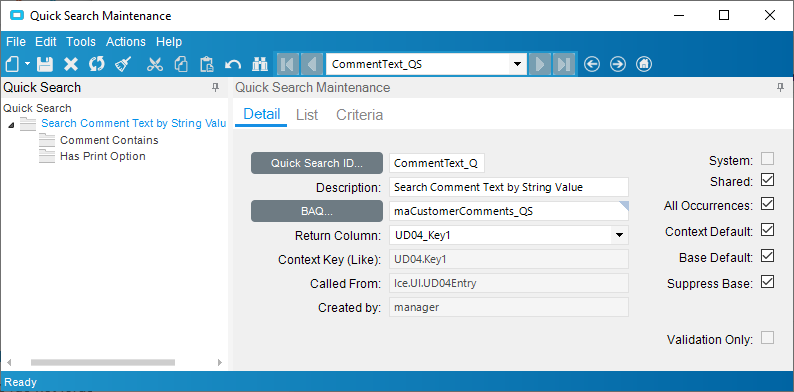The width and height of the screenshot is (794, 392).
Task: Uncheck the Suppress Base checkbox
Action: click(x=768, y=282)
